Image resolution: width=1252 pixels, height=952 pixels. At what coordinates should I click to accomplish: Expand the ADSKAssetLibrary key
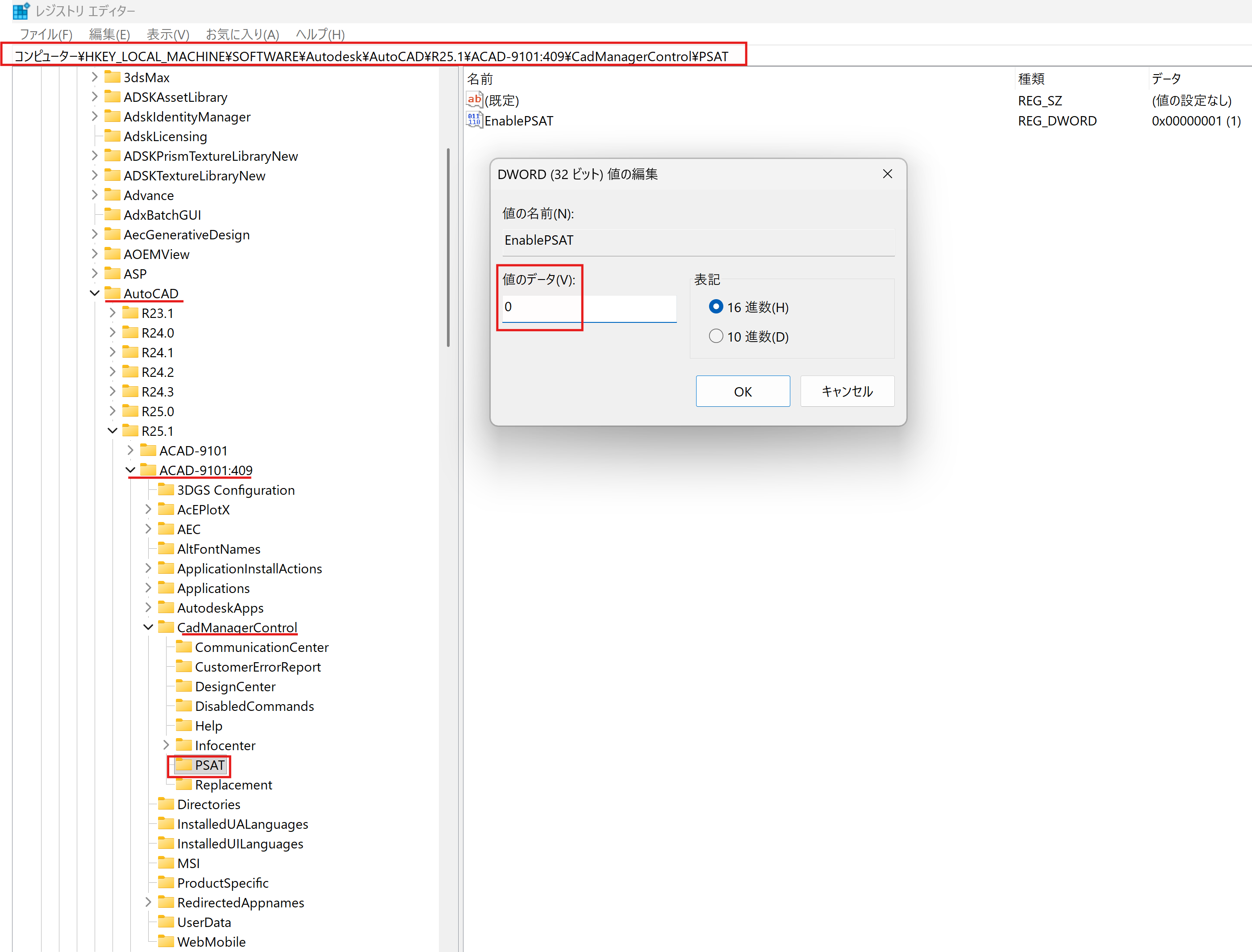pyautogui.click(x=95, y=96)
